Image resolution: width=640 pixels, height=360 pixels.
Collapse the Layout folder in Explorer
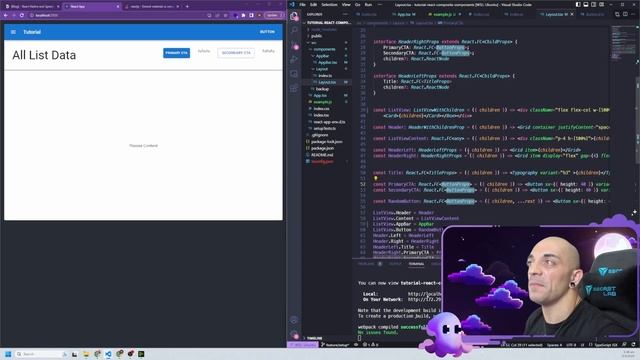click(322, 69)
